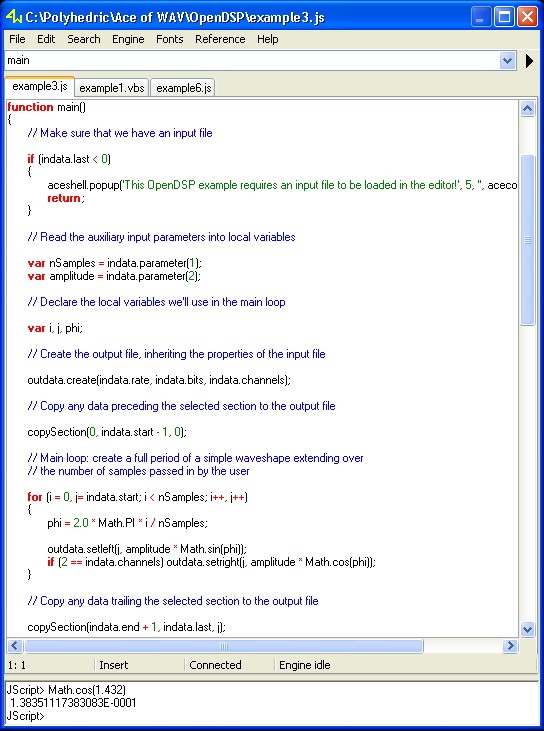Open the Fonts menu
544x731 pixels.
click(x=170, y=39)
